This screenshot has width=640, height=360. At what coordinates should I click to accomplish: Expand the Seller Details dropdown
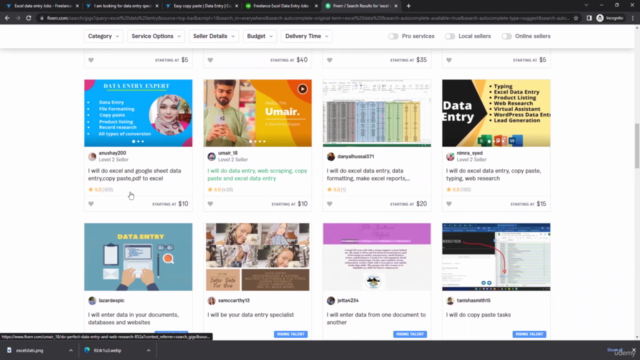coord(214,36)
